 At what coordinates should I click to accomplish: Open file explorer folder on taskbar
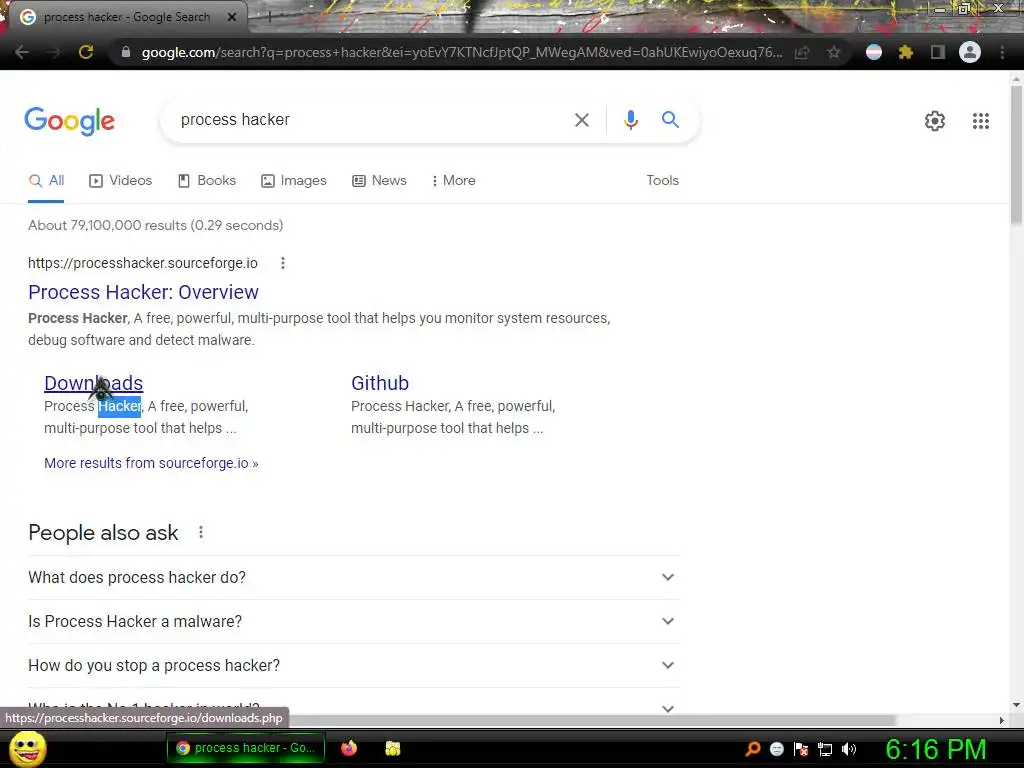click(x=392, y=748)
